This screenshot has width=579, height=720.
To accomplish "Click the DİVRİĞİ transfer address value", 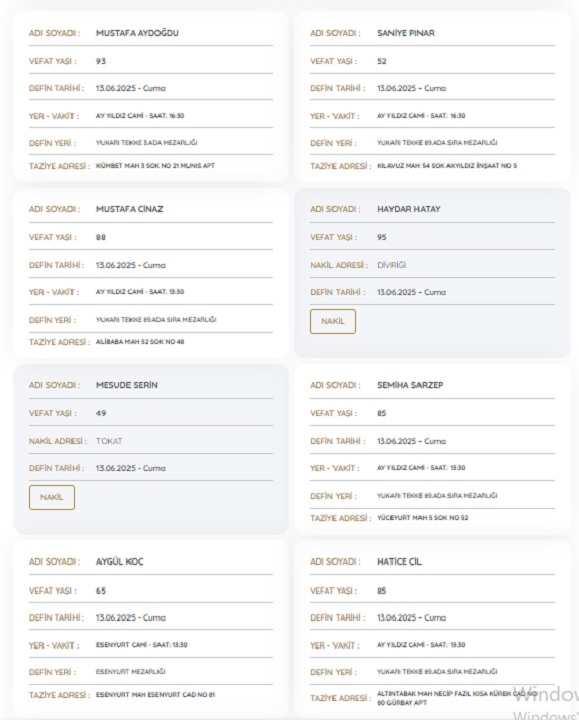I will (x=391, y=265).
